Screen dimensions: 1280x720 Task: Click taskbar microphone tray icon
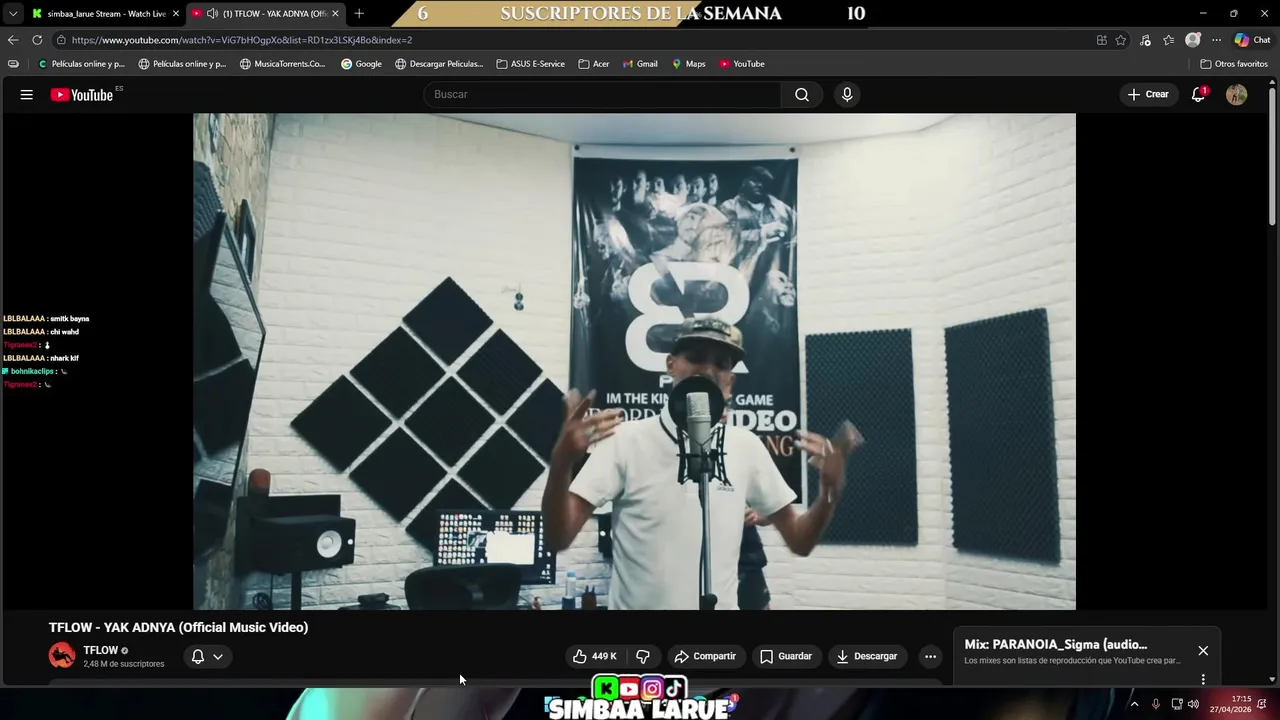click(x=1156, y=704)
